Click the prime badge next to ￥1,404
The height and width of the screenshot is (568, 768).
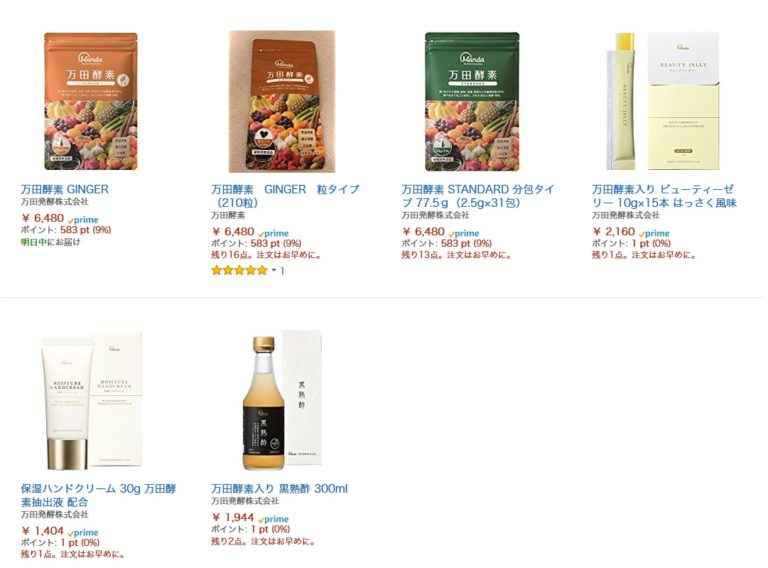(x=83, y=532)
